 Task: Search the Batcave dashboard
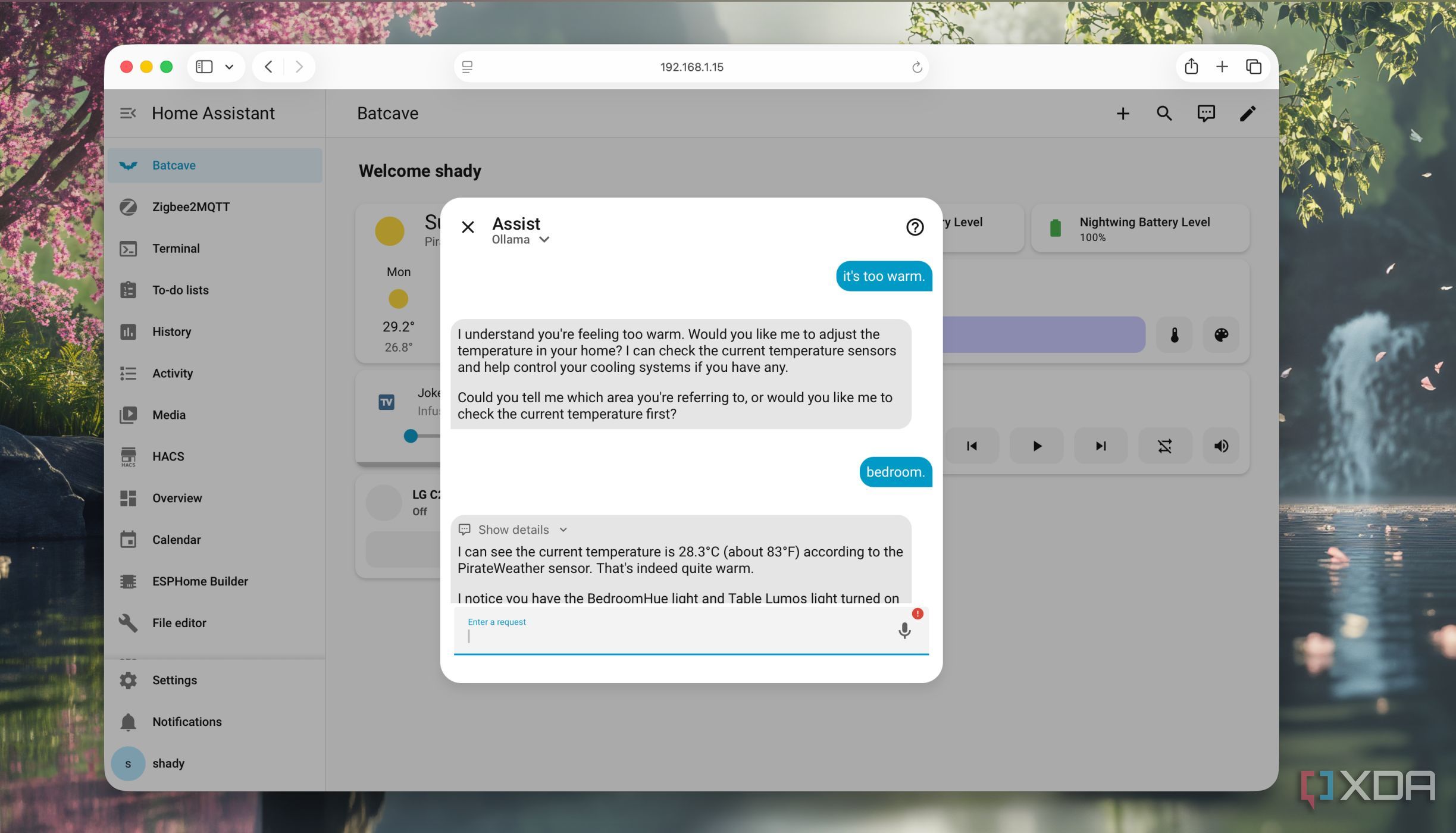click(x=1164, y=114)
